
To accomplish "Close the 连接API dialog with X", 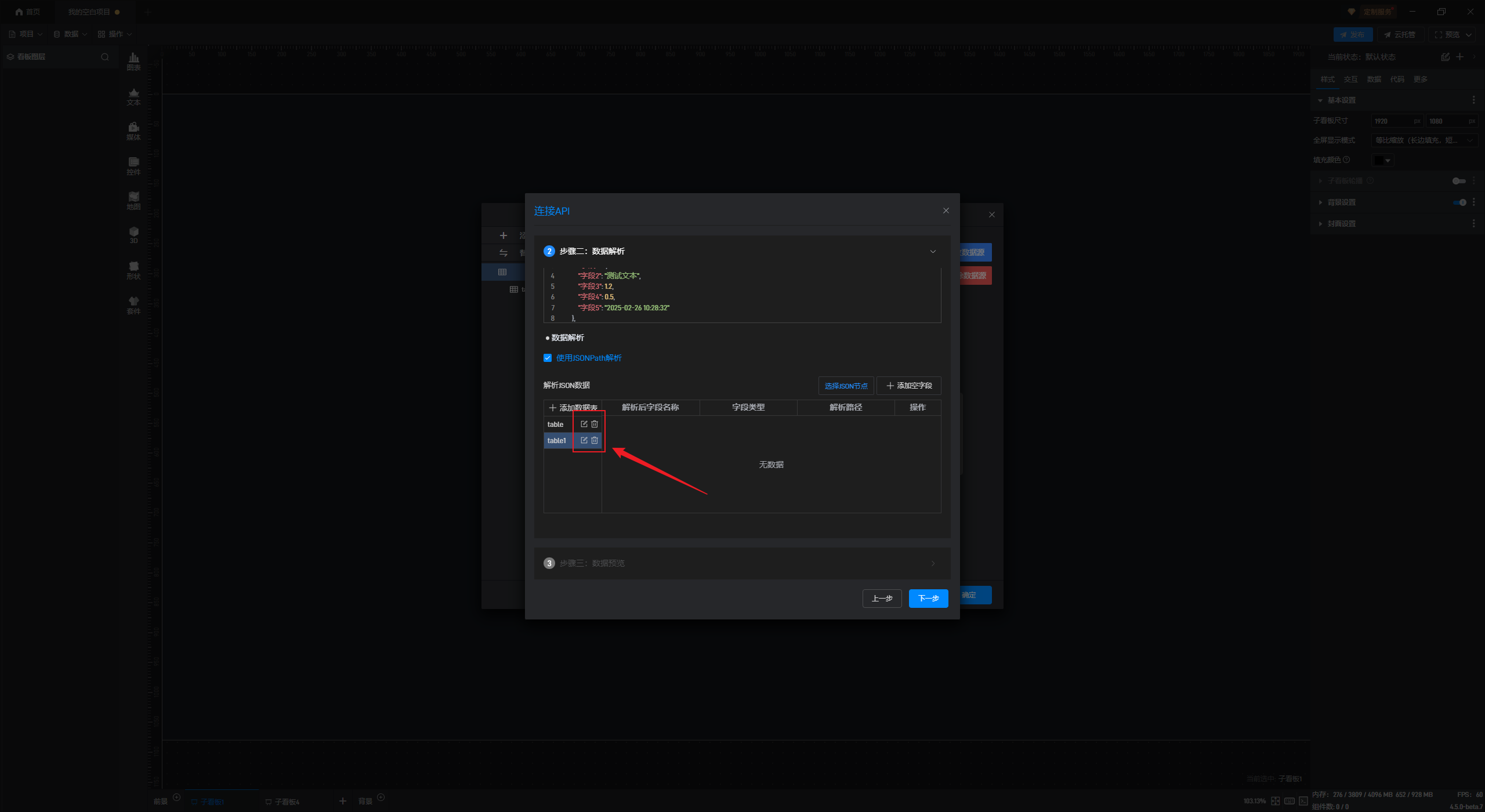I will click(946, 211).
